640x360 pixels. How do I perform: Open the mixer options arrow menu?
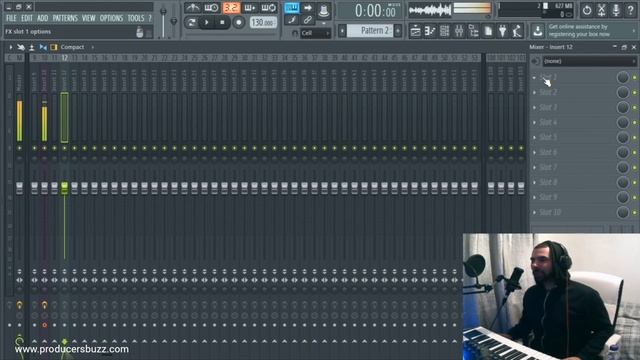(10, 47)
